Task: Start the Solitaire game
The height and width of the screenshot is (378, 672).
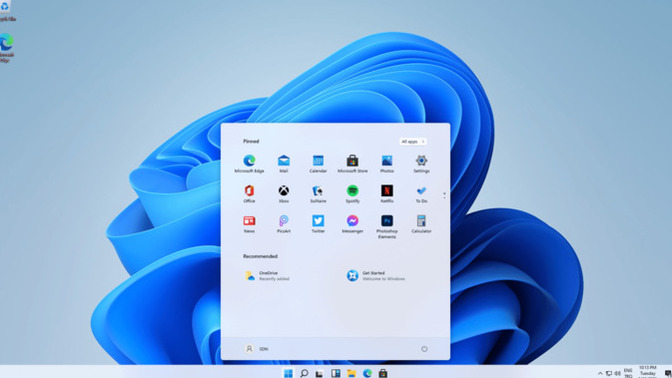Action: [318, 194]
